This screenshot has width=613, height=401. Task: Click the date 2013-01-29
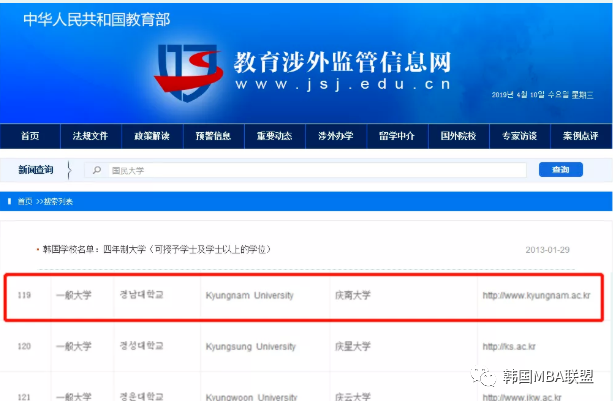[x=547, y=250]
